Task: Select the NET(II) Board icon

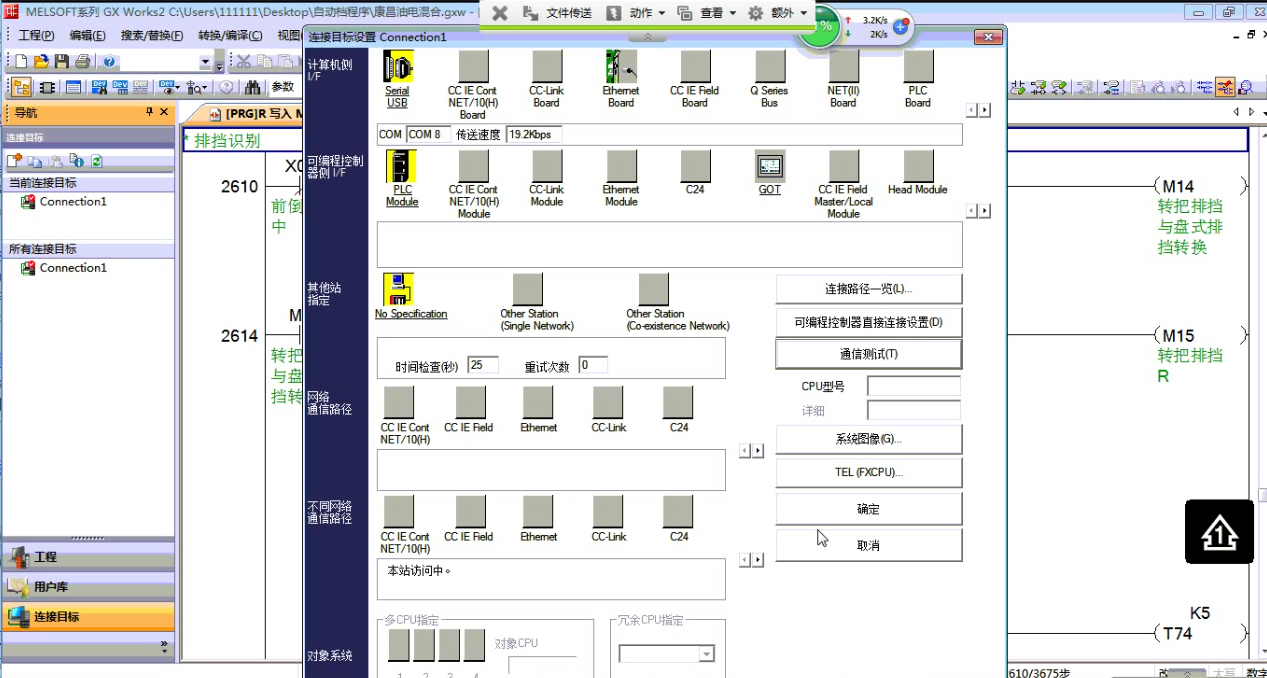Action: [843, 67]
